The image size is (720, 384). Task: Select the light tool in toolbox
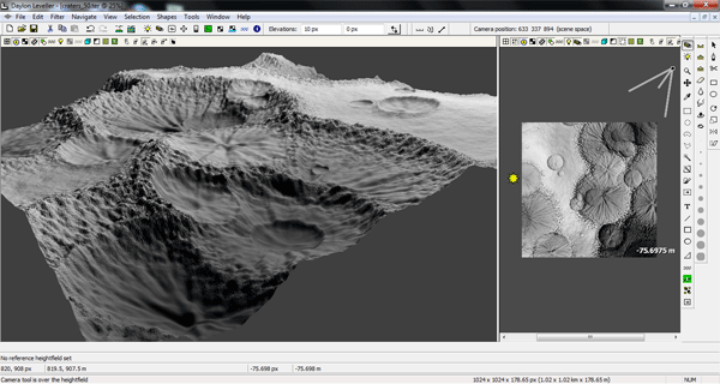687,57
